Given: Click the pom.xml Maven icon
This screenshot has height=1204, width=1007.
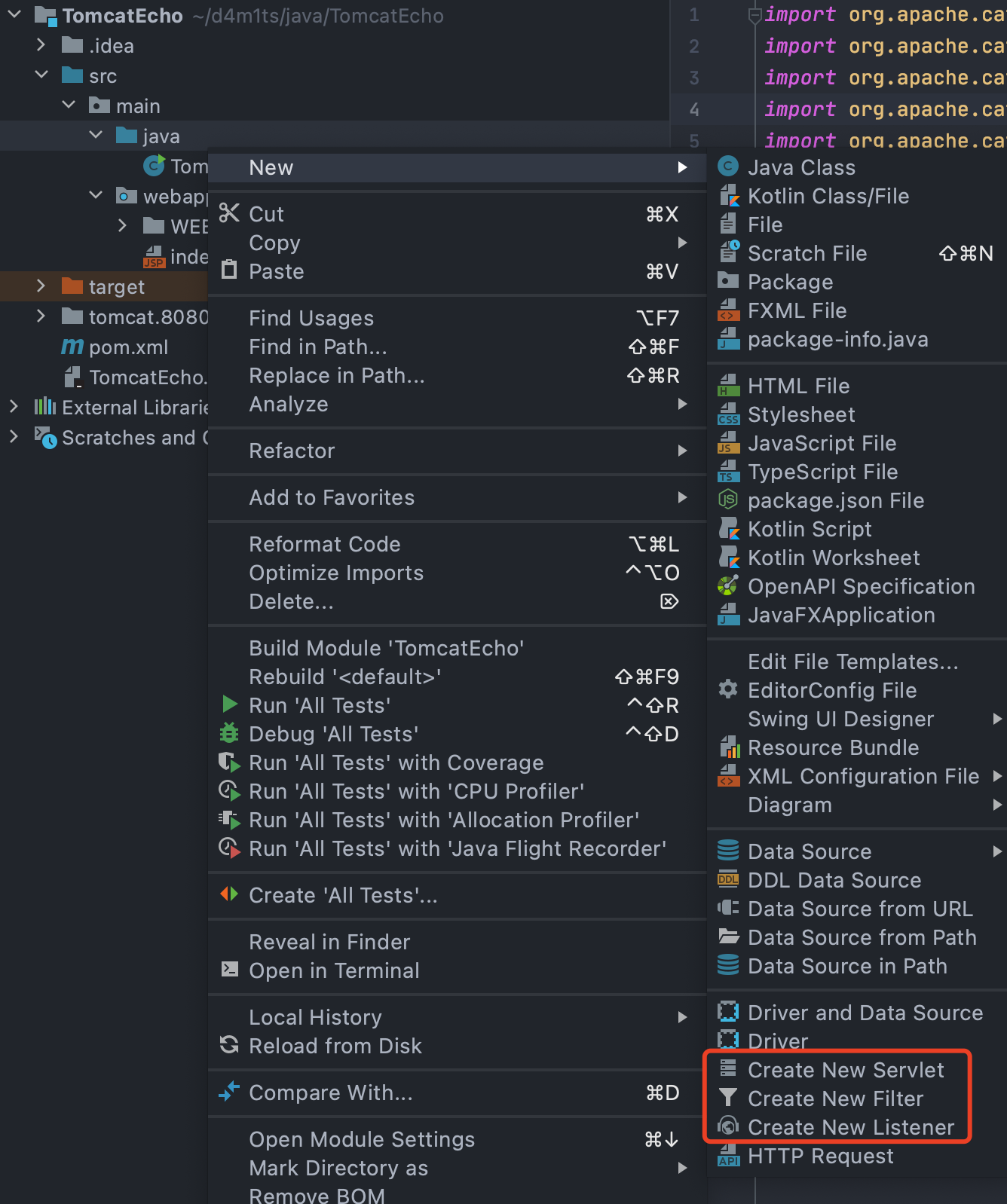Looking at the screenshot, I should (x=72, y=347).
